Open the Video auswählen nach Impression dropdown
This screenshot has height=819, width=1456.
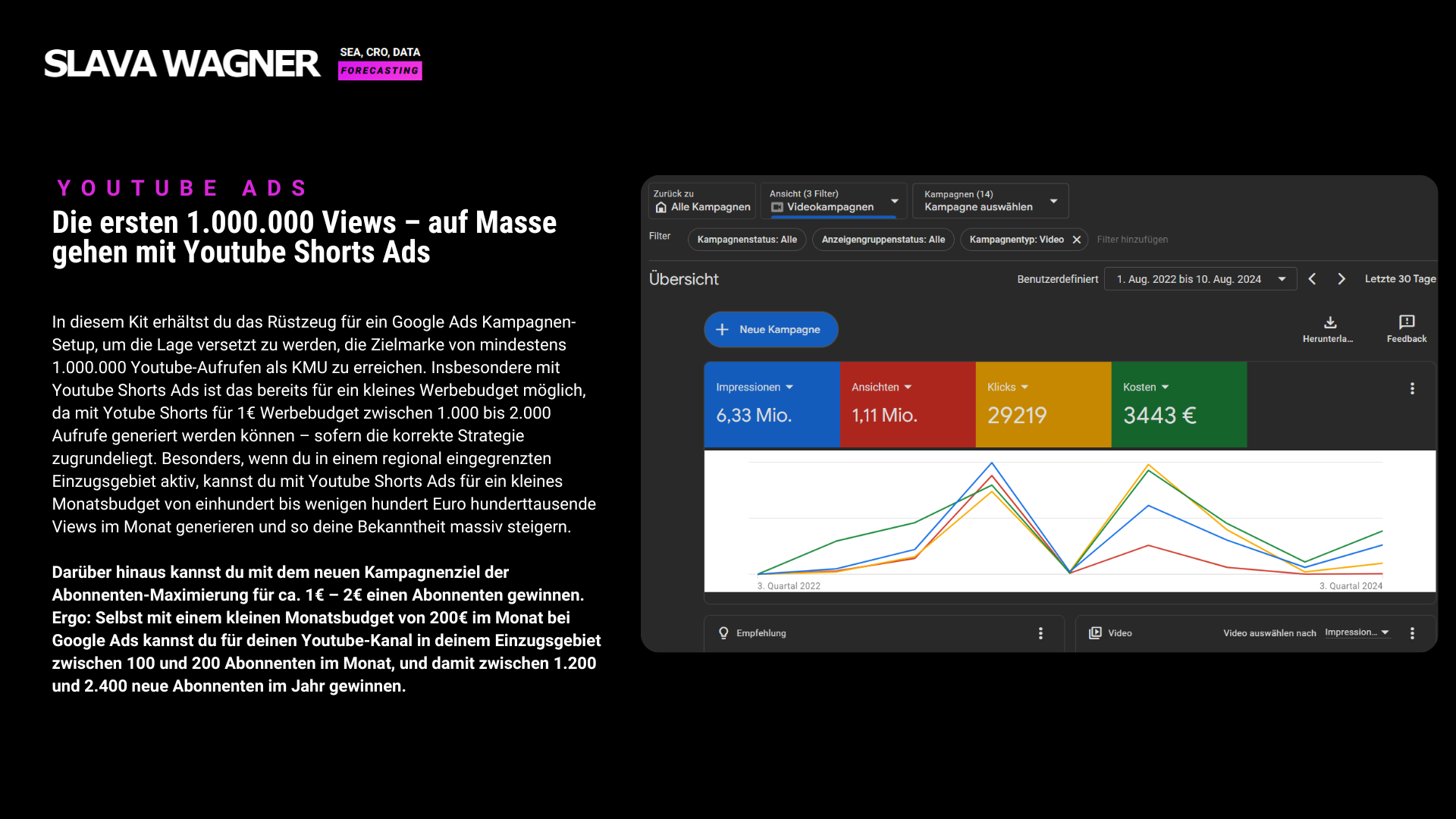point(1357,632)
